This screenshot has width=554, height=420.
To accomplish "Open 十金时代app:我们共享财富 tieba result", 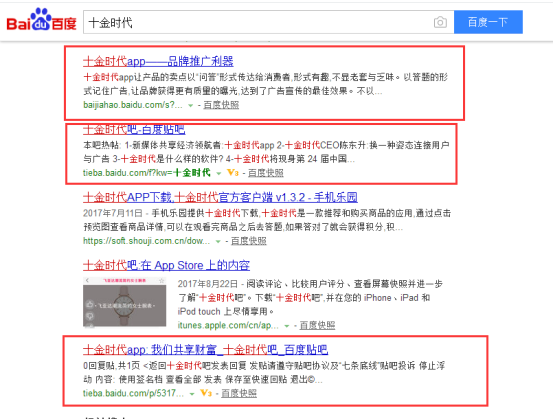I will point(205,350).
